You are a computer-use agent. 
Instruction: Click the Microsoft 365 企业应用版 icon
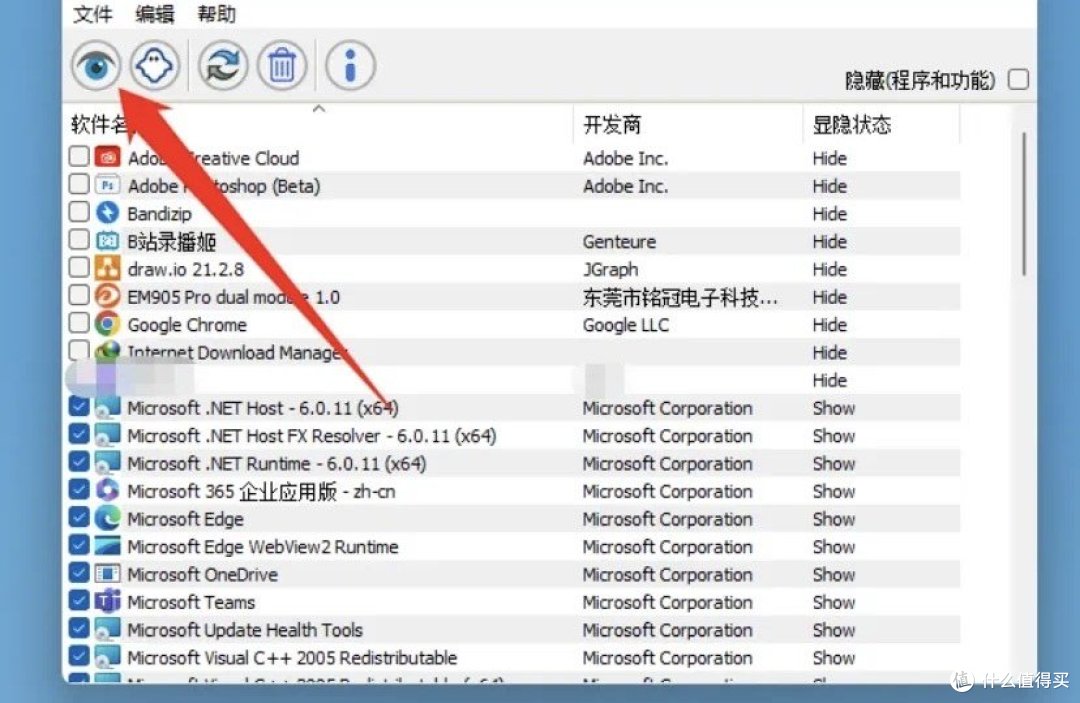pyautogui.click(x=107, y=490)
